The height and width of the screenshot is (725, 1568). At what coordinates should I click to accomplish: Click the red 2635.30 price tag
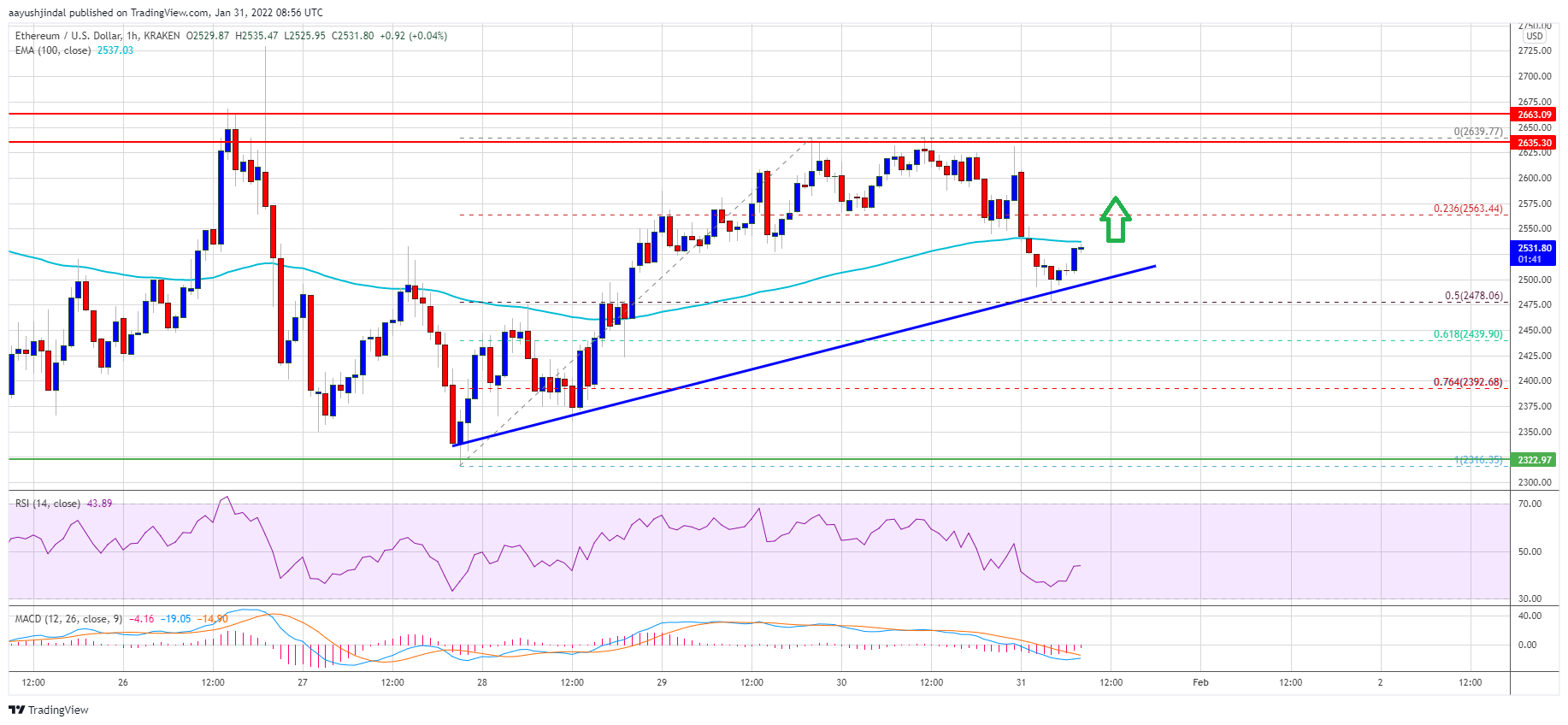(x=1534, y=143)
